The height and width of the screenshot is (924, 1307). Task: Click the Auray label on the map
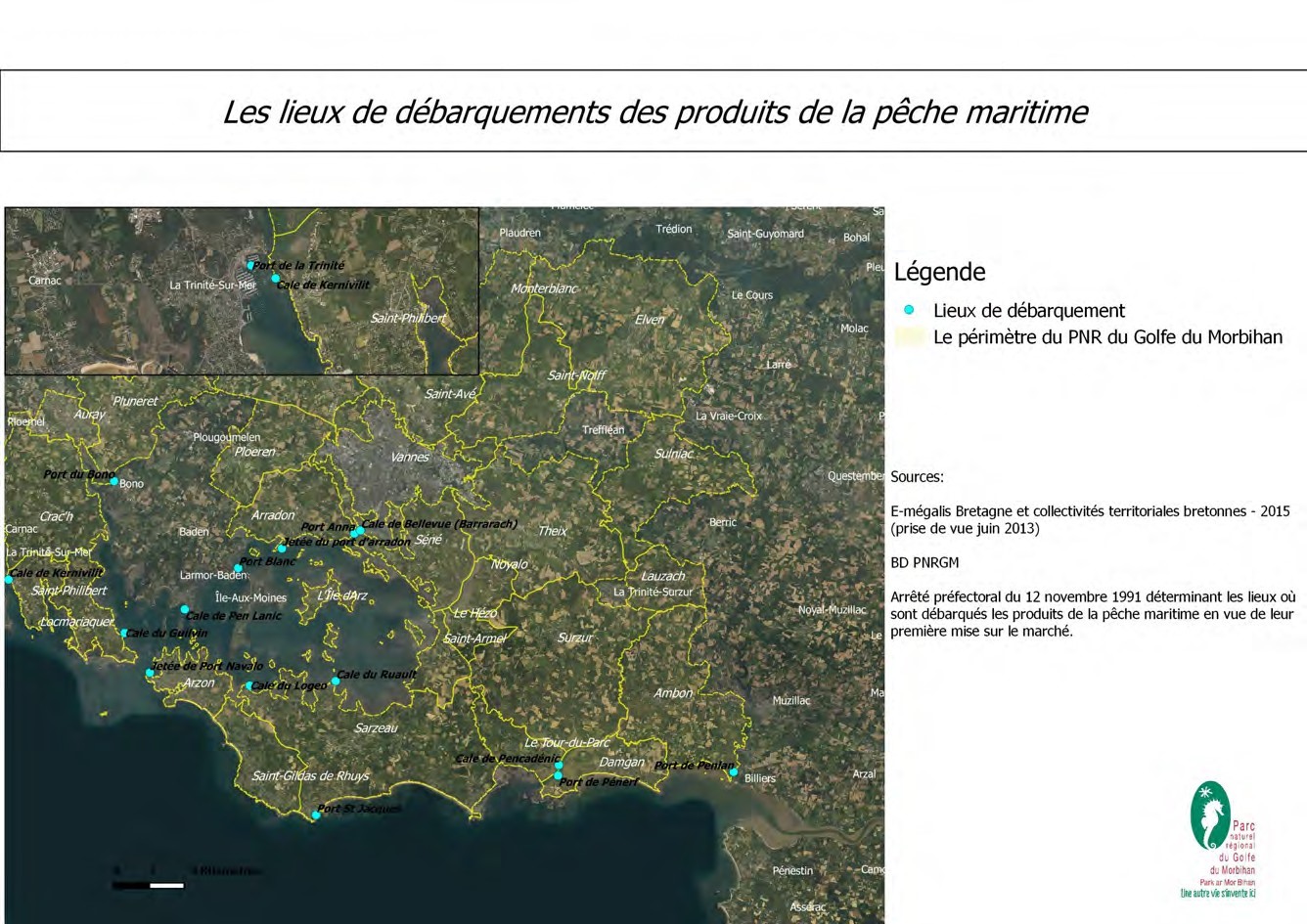point(90,415)
